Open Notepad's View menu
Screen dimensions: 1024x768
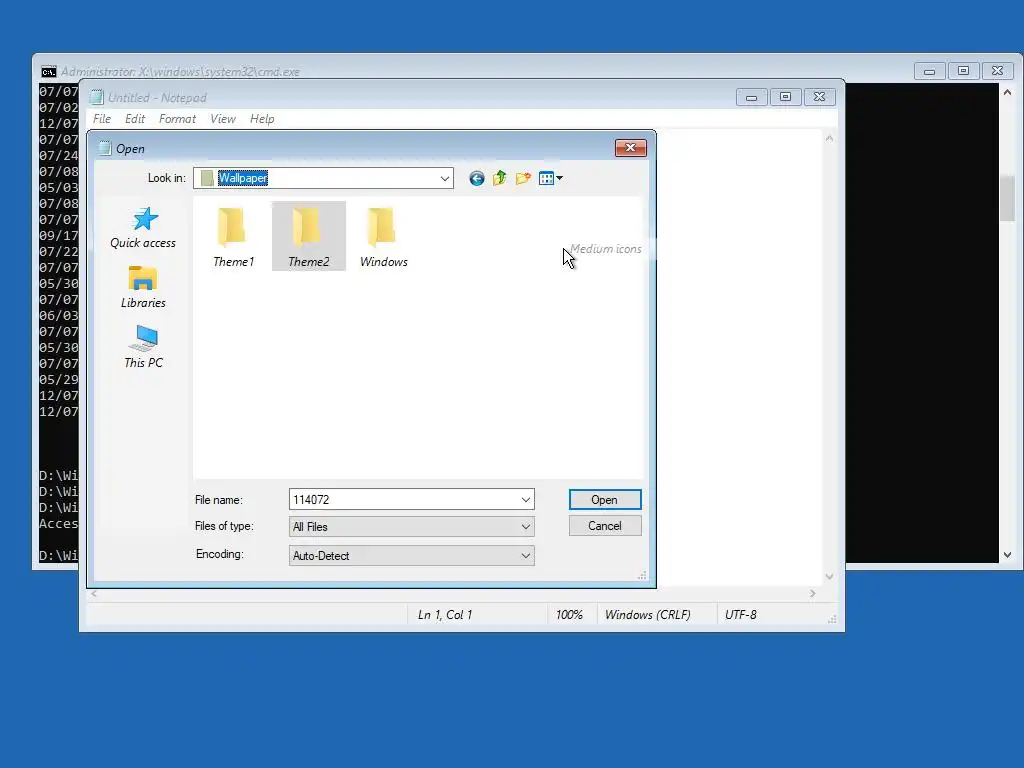coord(223,119)
